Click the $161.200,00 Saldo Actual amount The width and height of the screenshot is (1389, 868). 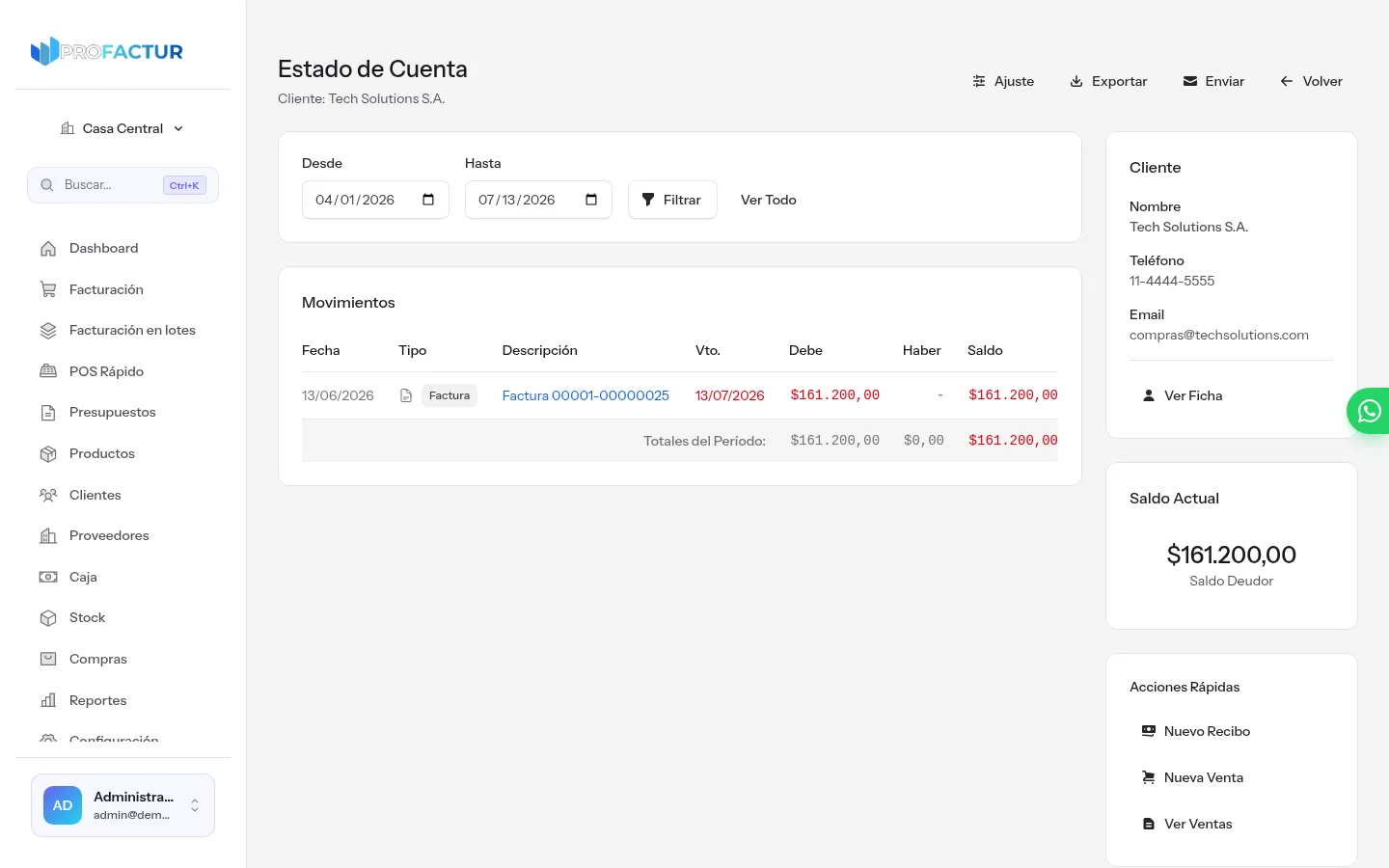1232,555
